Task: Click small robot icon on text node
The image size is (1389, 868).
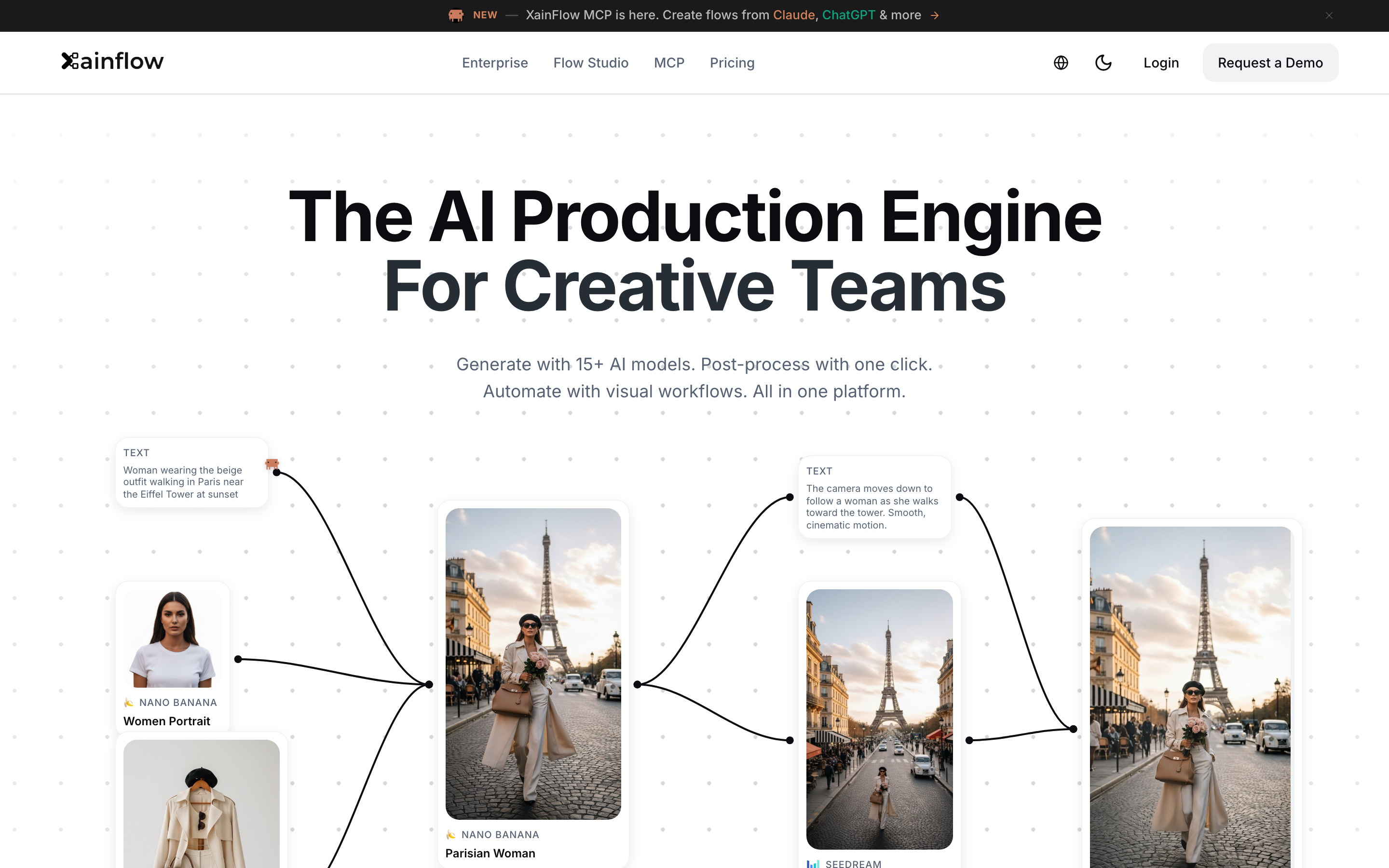Action: pyautogui.click(x=272, y=463)
